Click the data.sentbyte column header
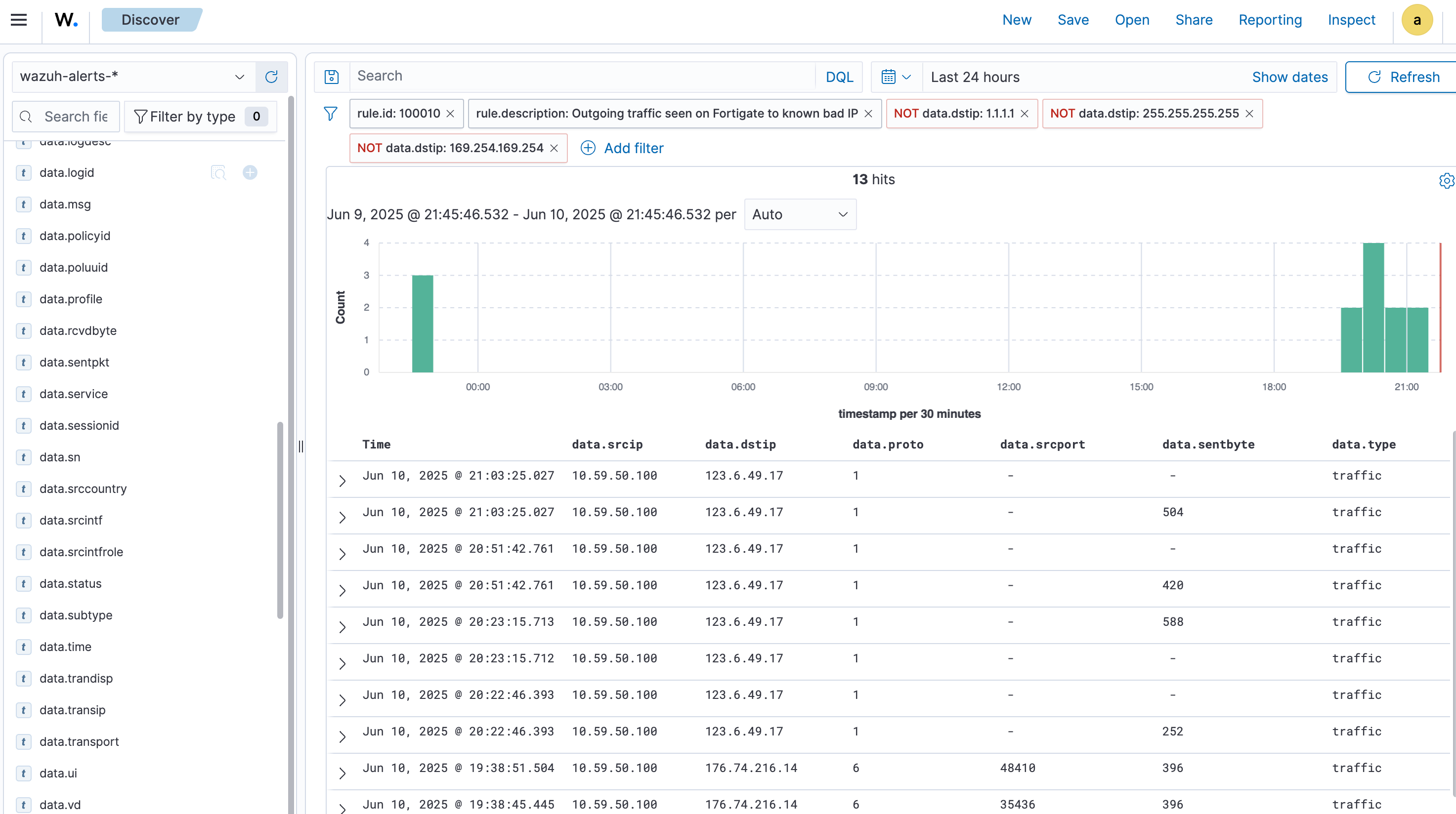This screenshot has height=814, width=1456. (x=1208, y=445)
